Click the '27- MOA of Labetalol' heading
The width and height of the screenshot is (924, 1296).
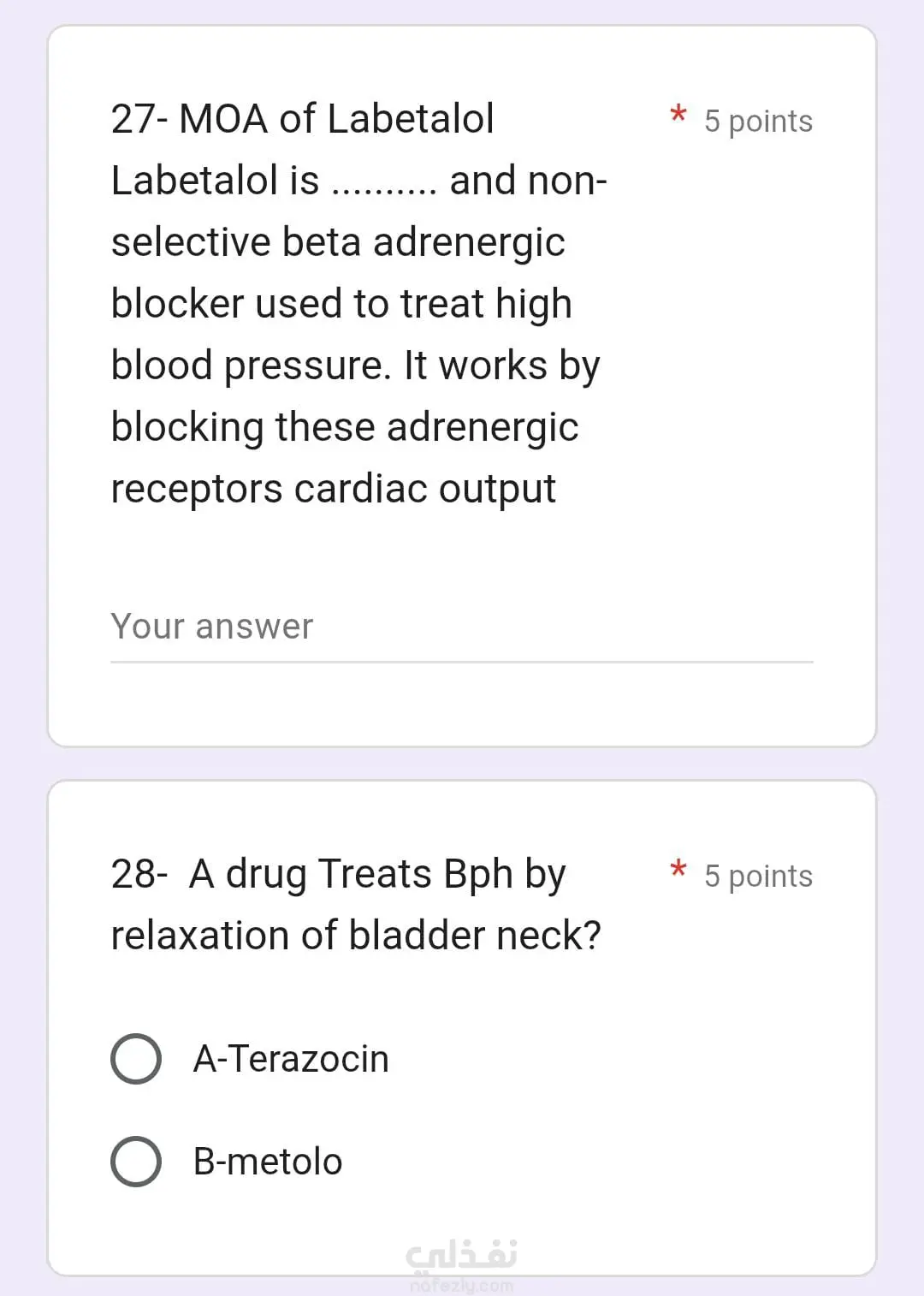(x=303, y=118)
